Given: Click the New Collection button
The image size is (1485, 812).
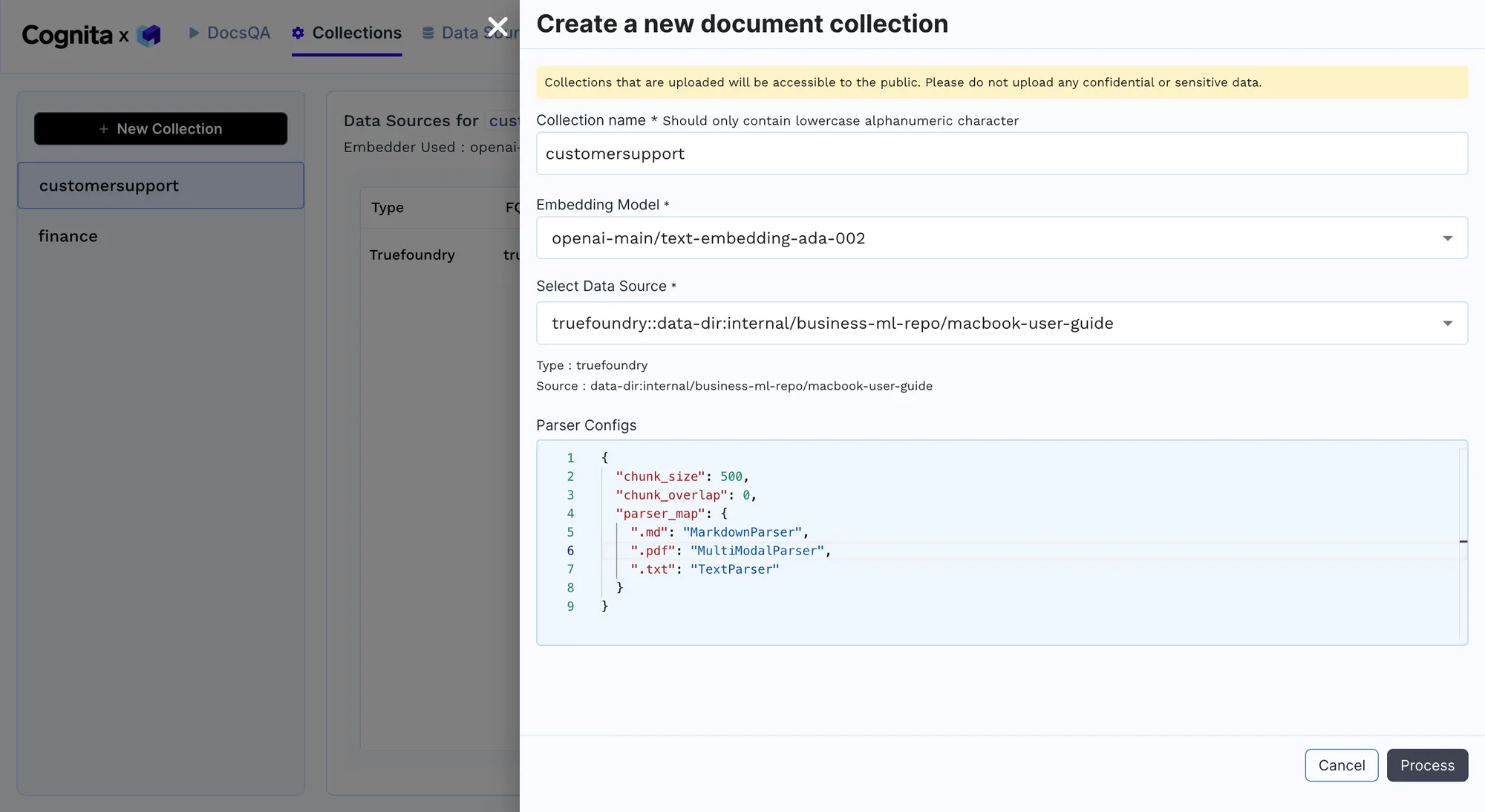Looking at the screenshot, I should 160,129.
